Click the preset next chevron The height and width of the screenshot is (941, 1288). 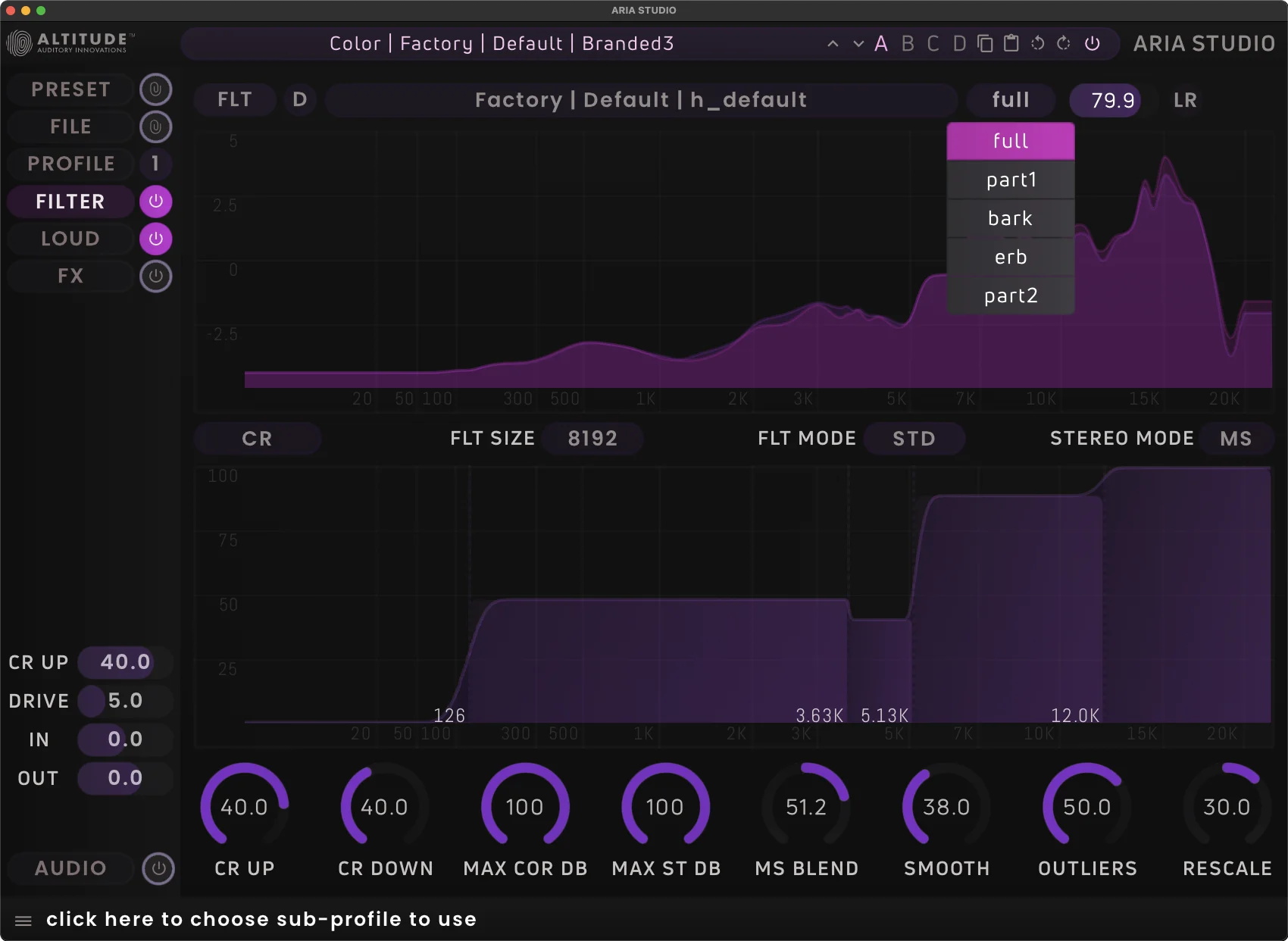click(x=858, y=43)
